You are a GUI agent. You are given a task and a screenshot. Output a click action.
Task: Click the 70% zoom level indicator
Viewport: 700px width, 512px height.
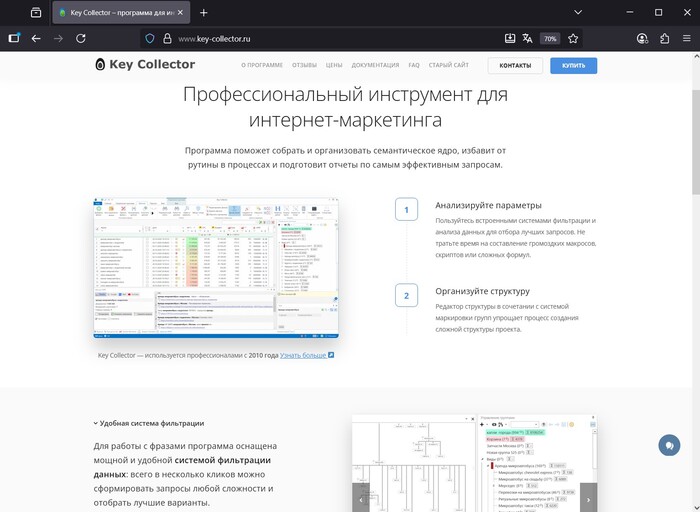550,38
